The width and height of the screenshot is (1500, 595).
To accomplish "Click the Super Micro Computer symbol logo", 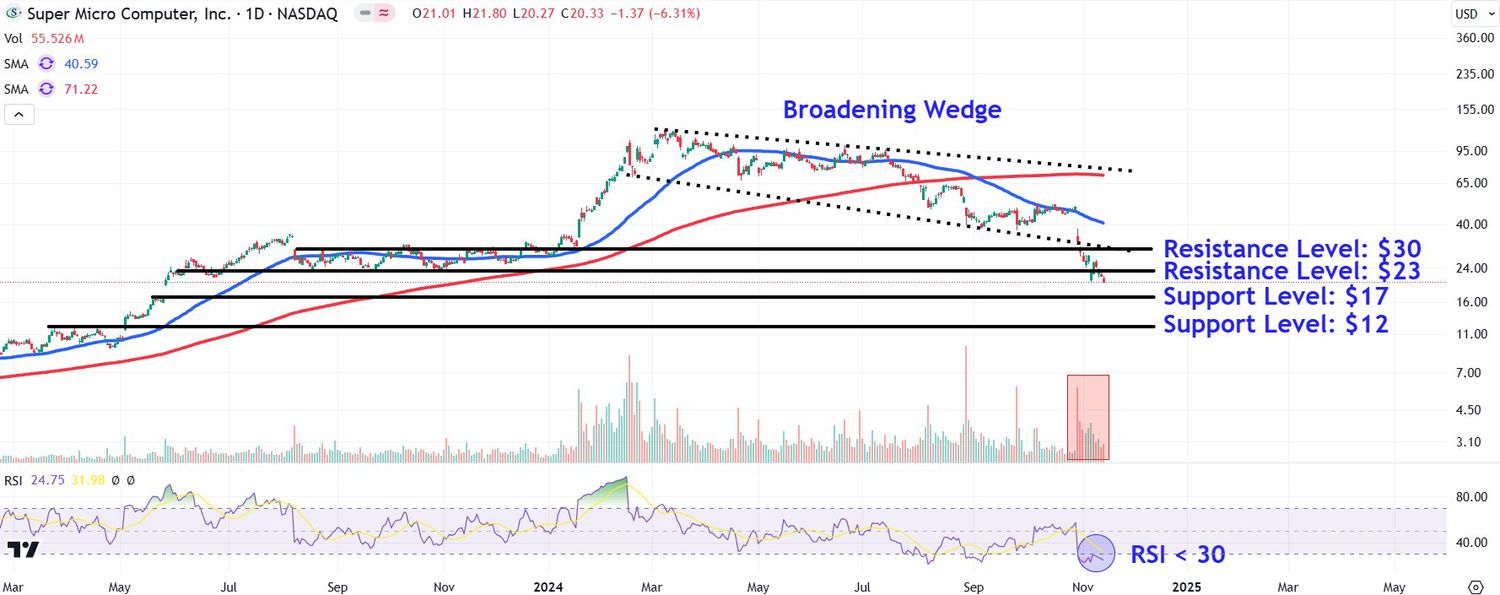I will tap(13, 14).
